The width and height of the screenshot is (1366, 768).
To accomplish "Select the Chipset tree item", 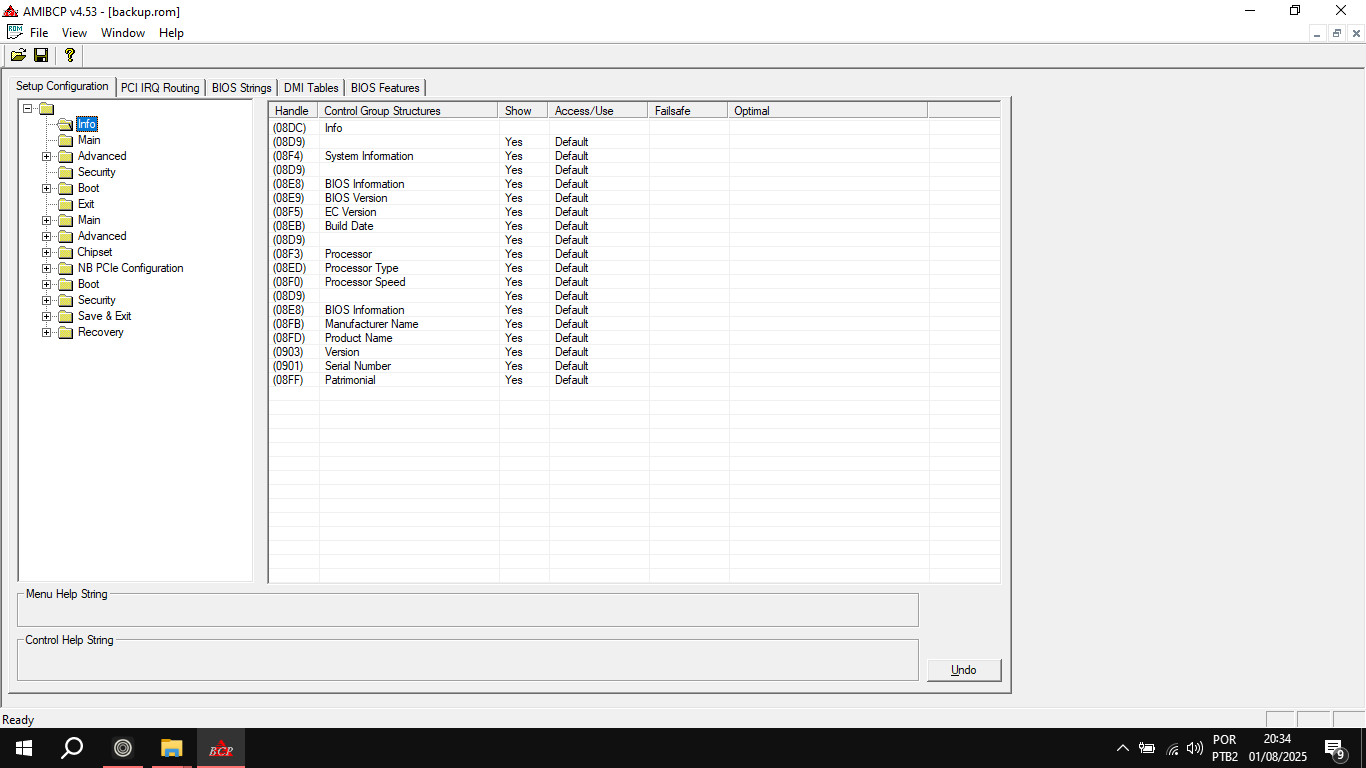I will (x=95, y=252).
